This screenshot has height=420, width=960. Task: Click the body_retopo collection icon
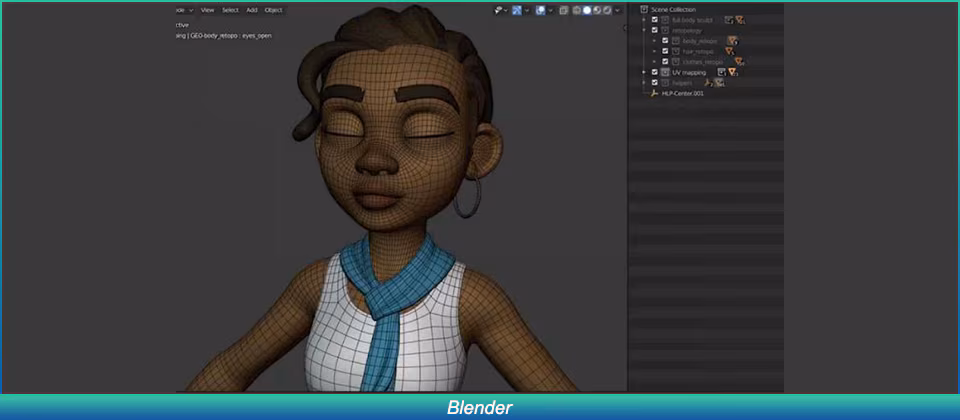point(675,40)
